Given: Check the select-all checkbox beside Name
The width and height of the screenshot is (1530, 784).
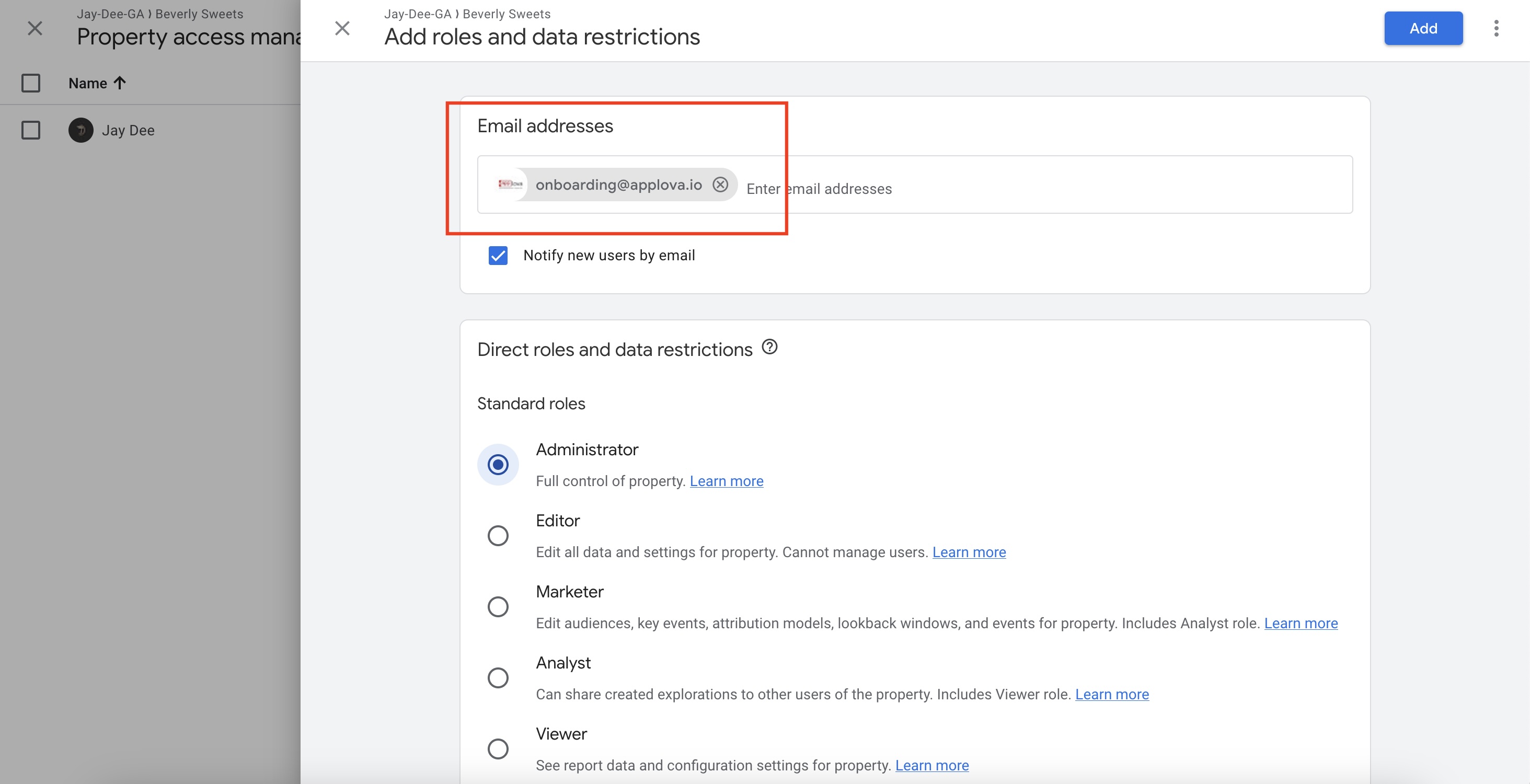Looking at the screenshot, I should coord(31,83).
